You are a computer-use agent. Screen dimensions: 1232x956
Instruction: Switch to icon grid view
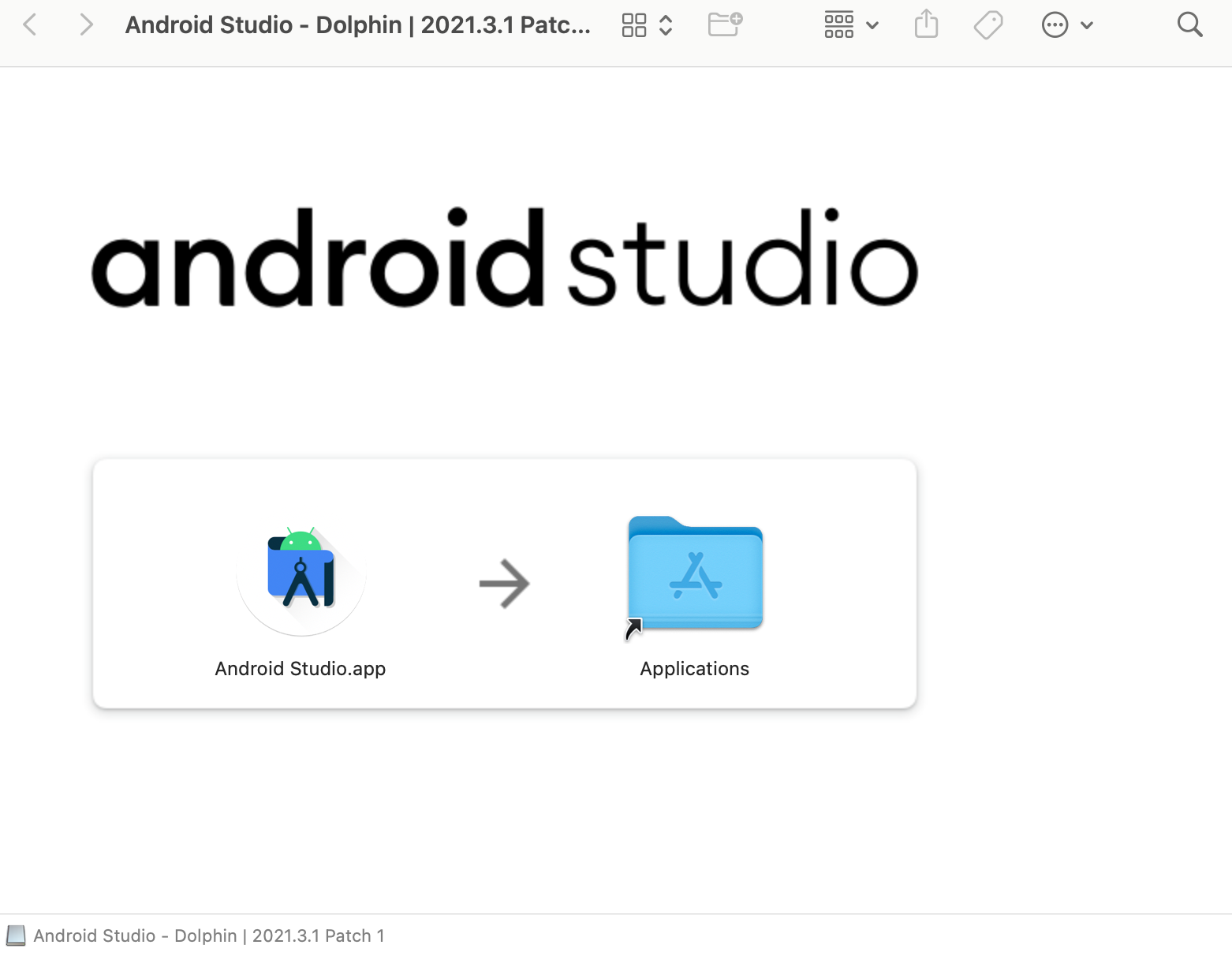tap(634, 25)
